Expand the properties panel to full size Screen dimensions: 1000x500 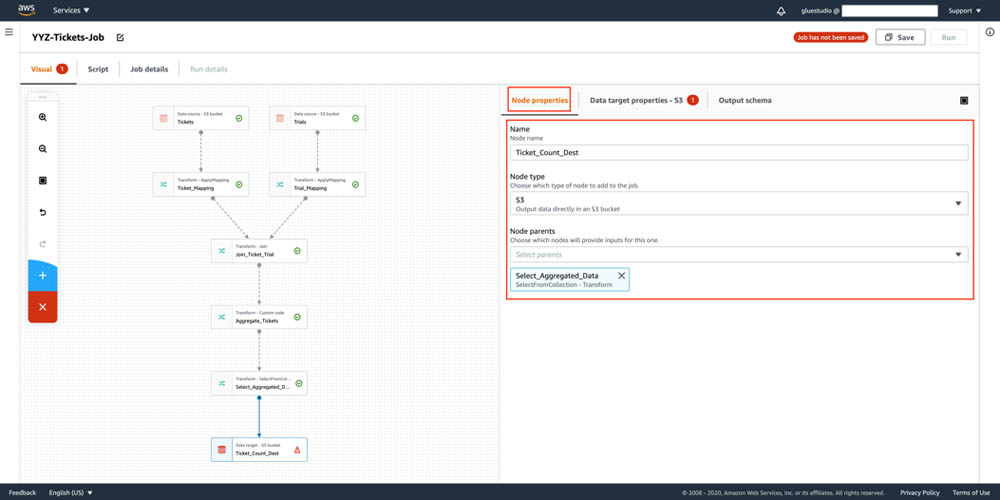(x=964, y=100)
